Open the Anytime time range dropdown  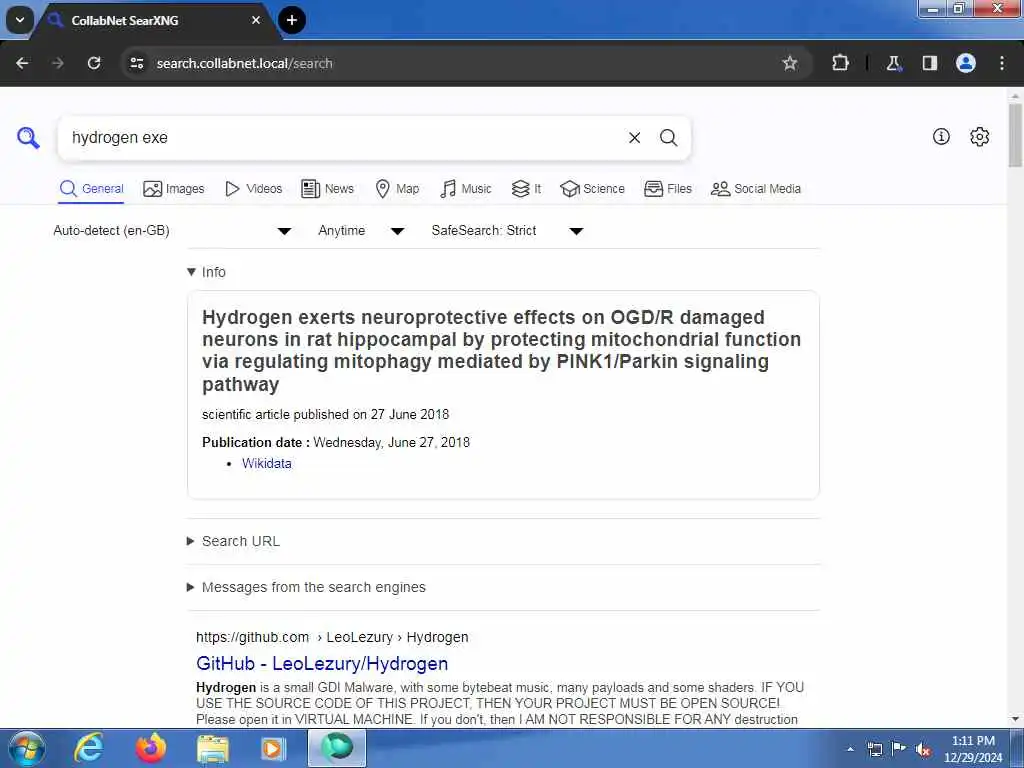(361, 231)
